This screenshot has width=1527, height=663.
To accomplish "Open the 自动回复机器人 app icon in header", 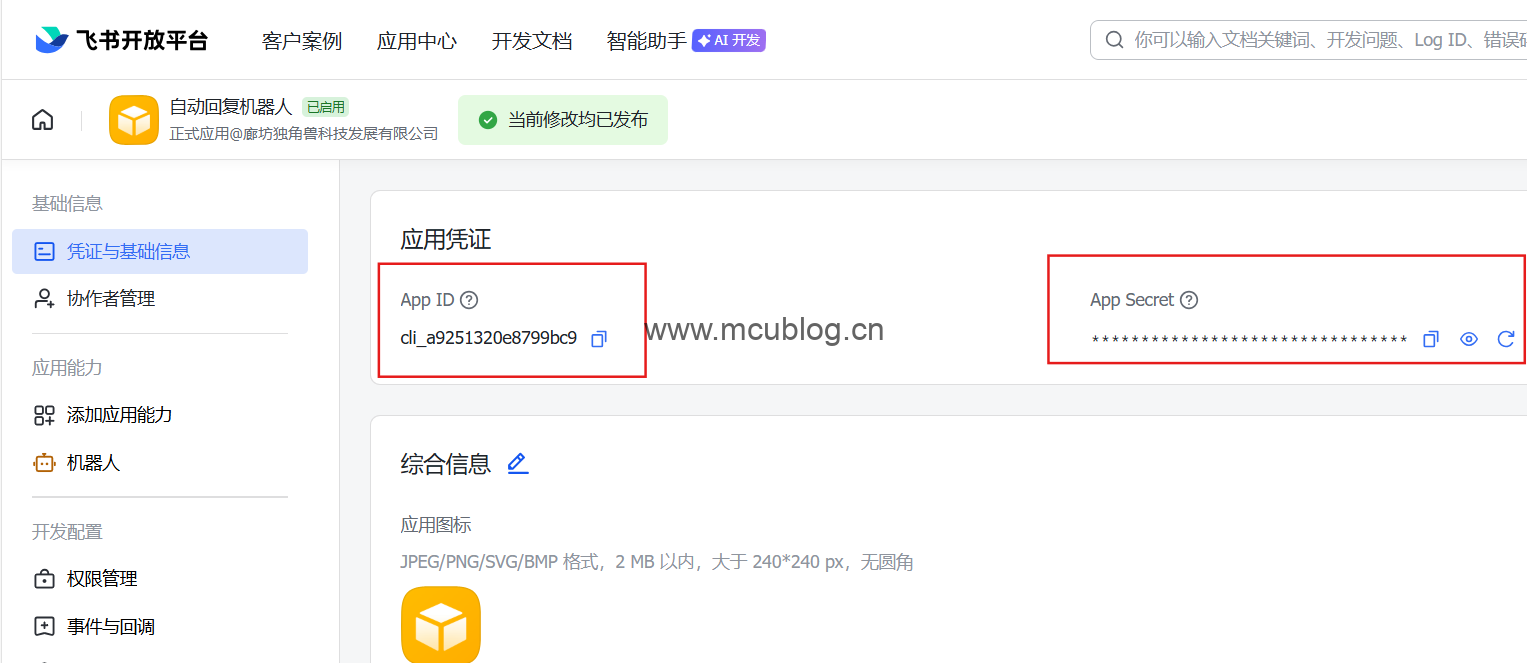I will pos(134,120).
